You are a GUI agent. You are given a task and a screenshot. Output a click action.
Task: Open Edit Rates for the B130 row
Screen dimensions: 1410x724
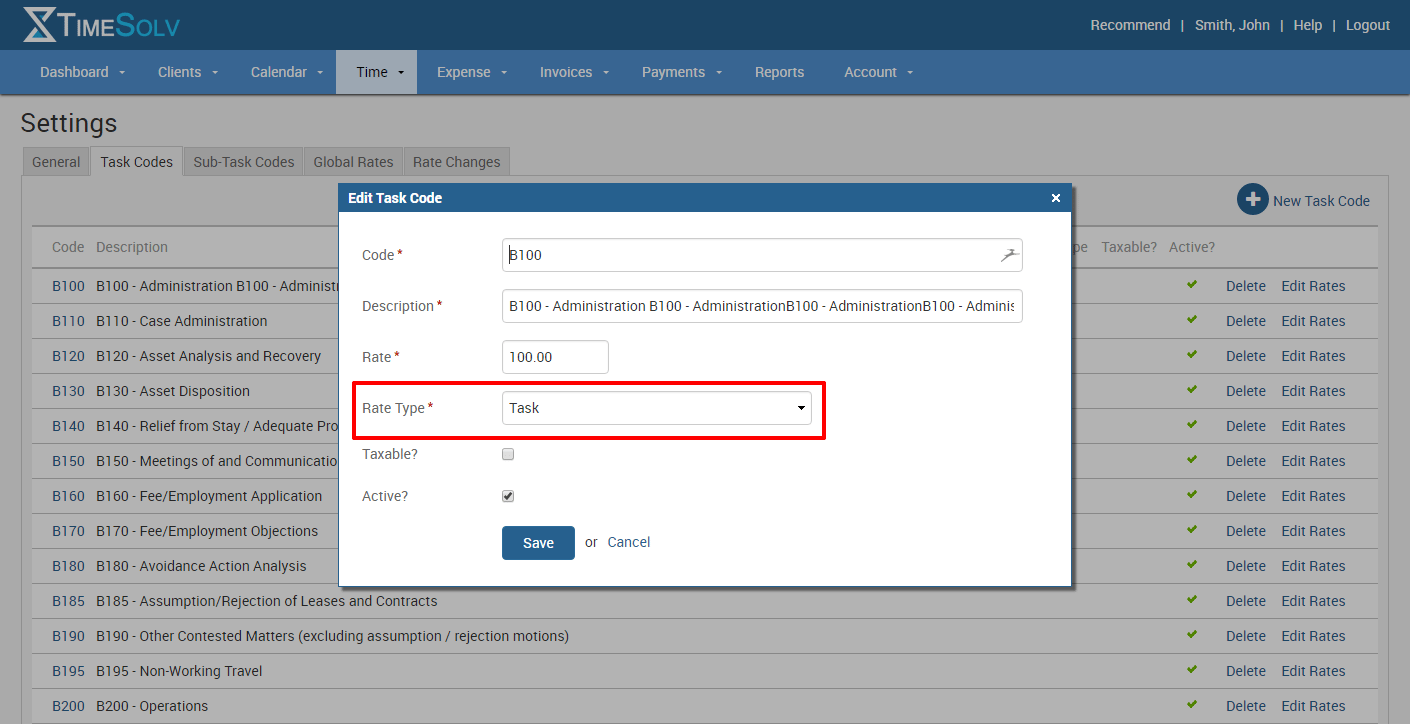[x=1313, y=390]
